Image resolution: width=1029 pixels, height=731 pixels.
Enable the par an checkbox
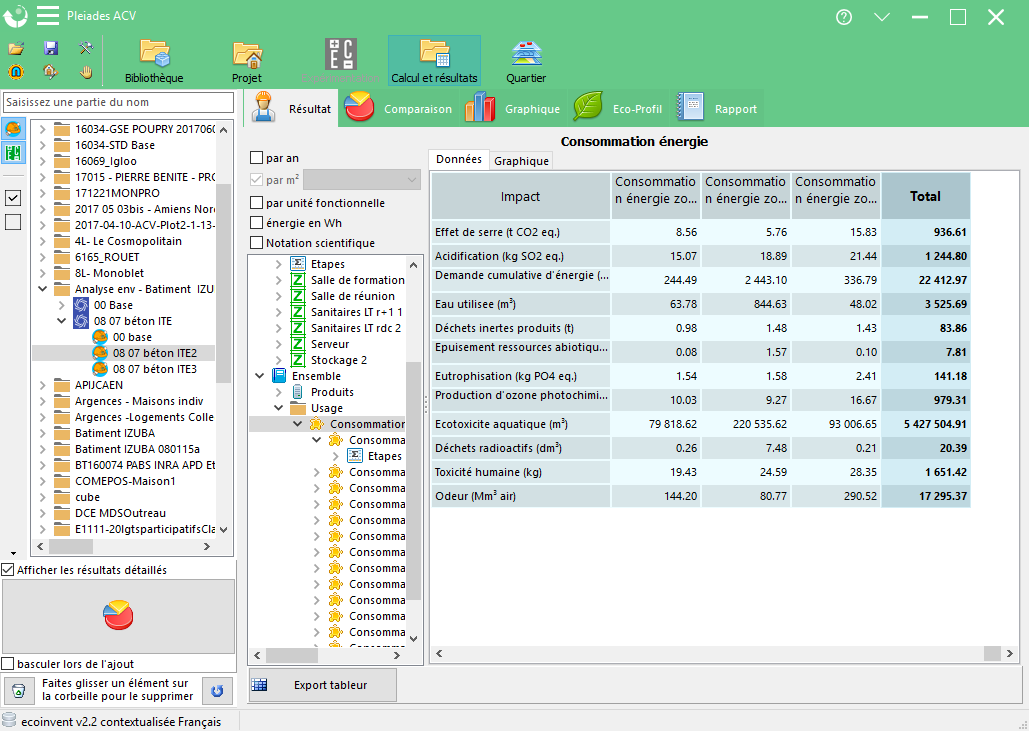(x=257, y=158)
